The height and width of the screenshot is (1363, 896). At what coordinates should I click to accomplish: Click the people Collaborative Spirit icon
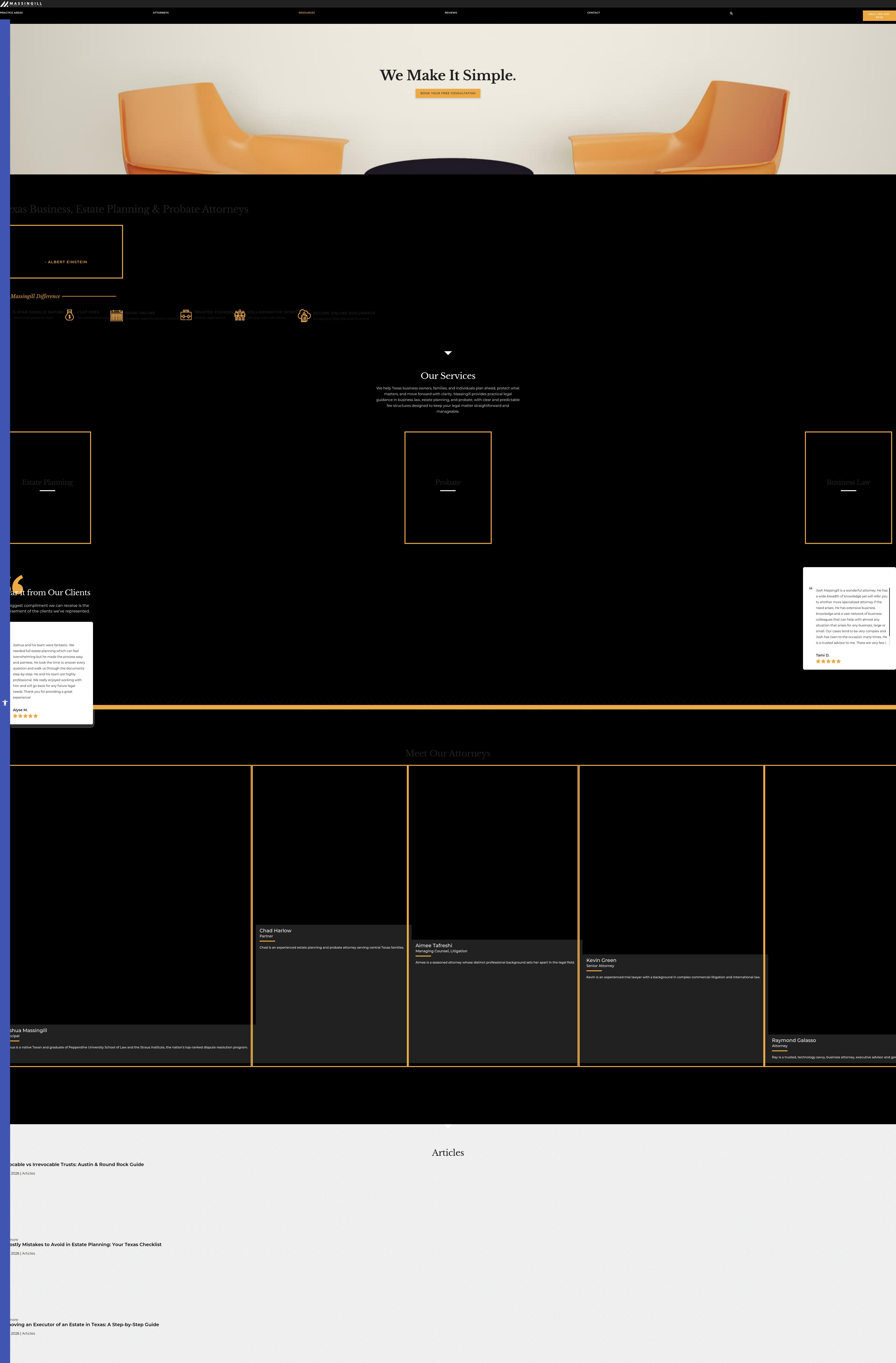[240, 315]
